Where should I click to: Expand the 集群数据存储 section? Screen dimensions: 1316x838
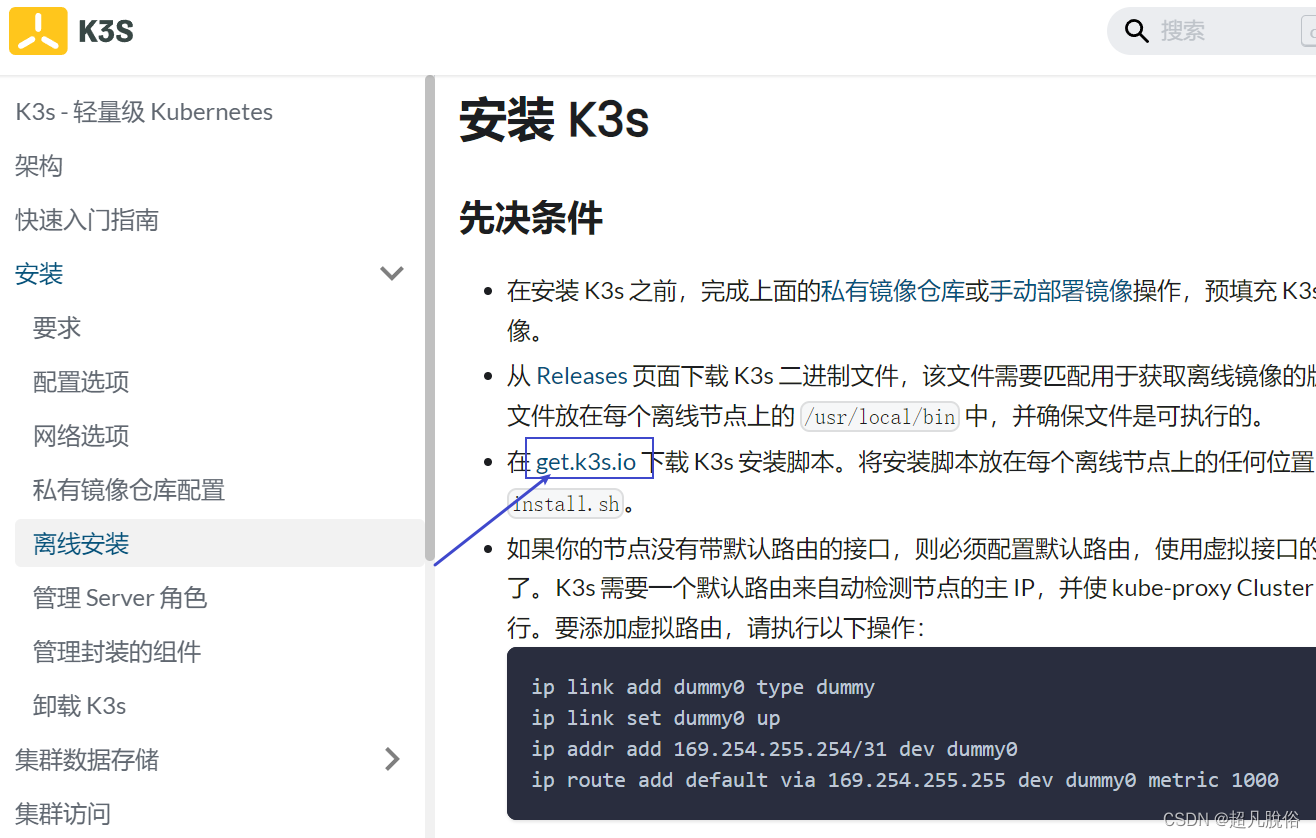tap(391, 759)
